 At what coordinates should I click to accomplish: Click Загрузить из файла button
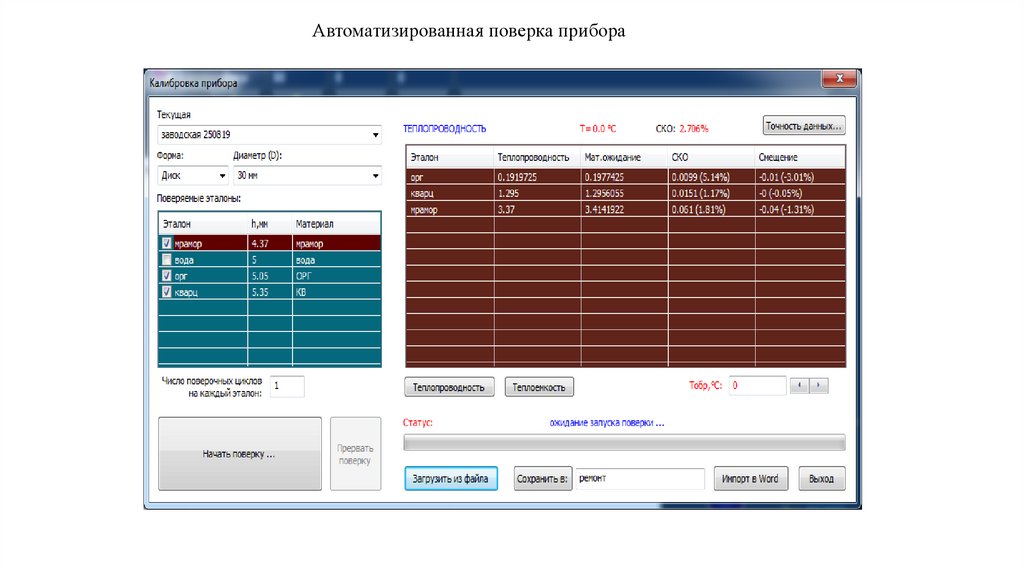450,479
